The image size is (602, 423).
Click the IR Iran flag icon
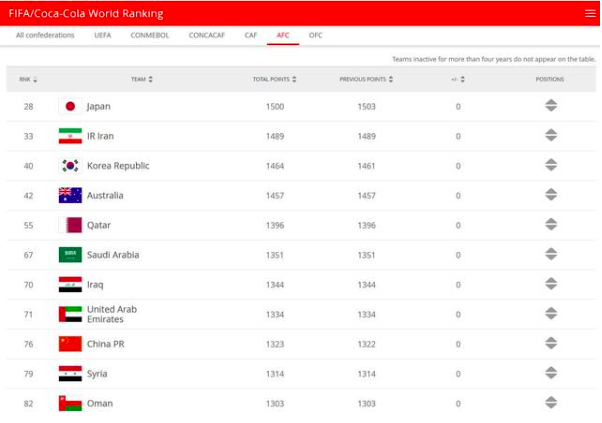click(70, 136)
